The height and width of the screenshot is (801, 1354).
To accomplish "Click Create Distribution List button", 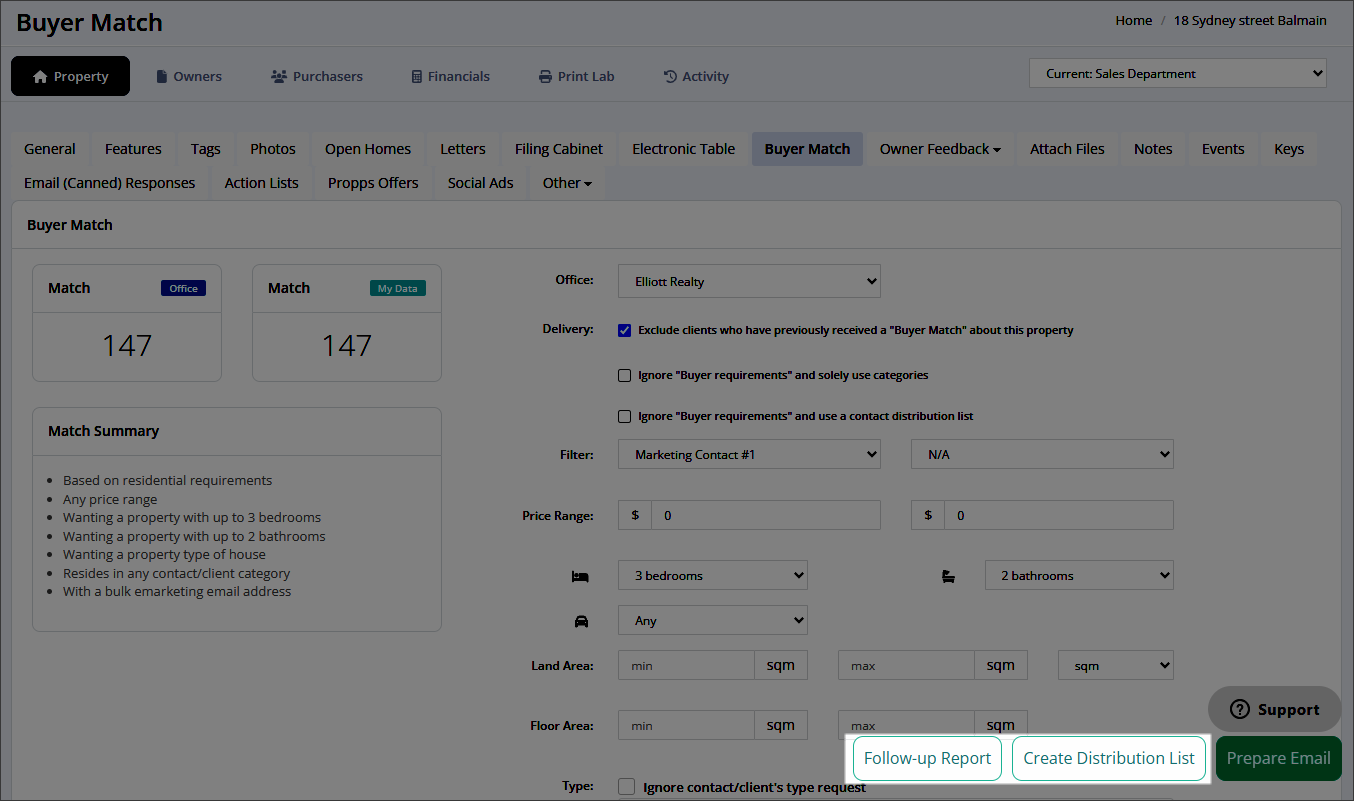I will [1109, 758].
